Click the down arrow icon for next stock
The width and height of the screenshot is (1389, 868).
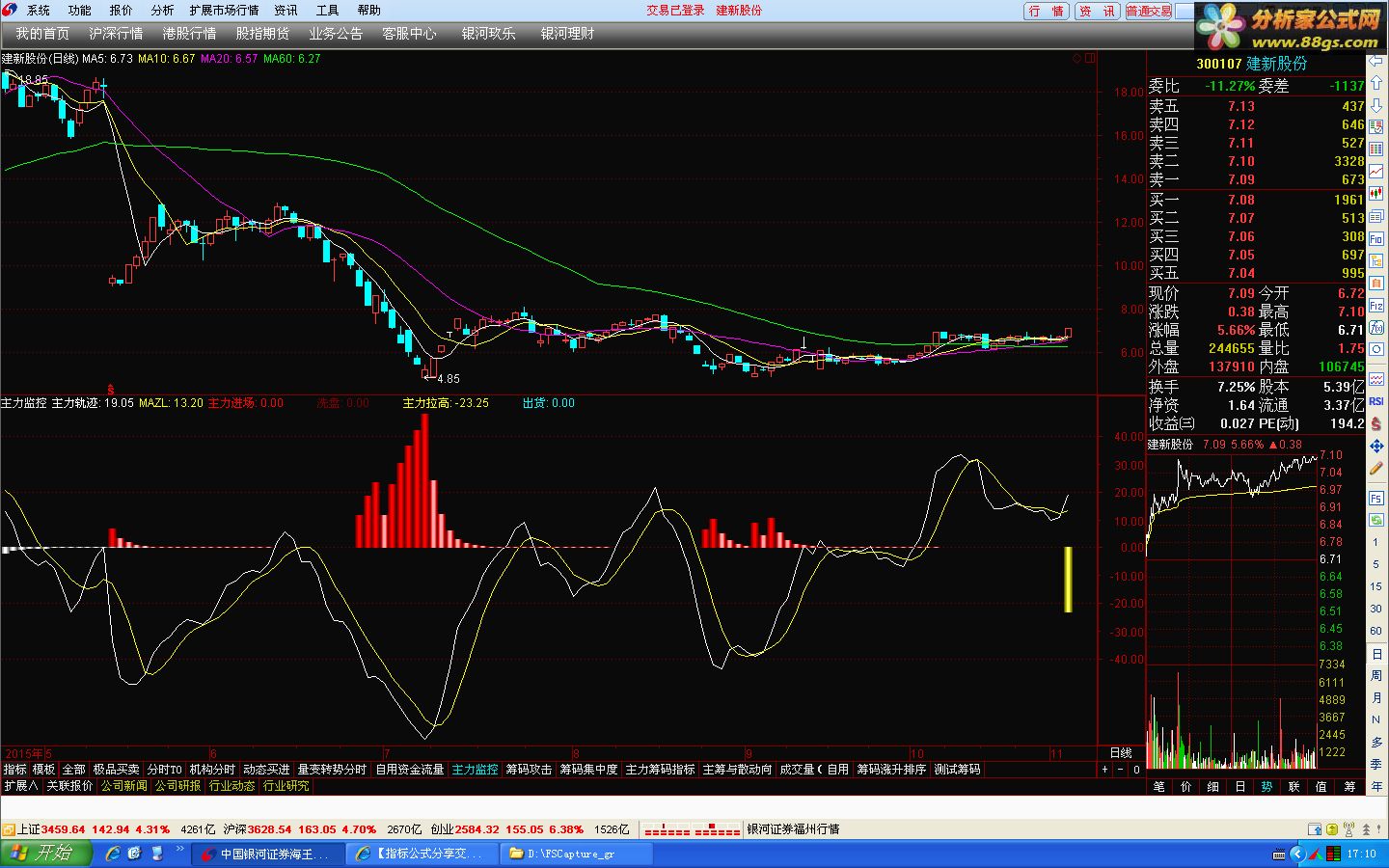(x=1376, y=105)
